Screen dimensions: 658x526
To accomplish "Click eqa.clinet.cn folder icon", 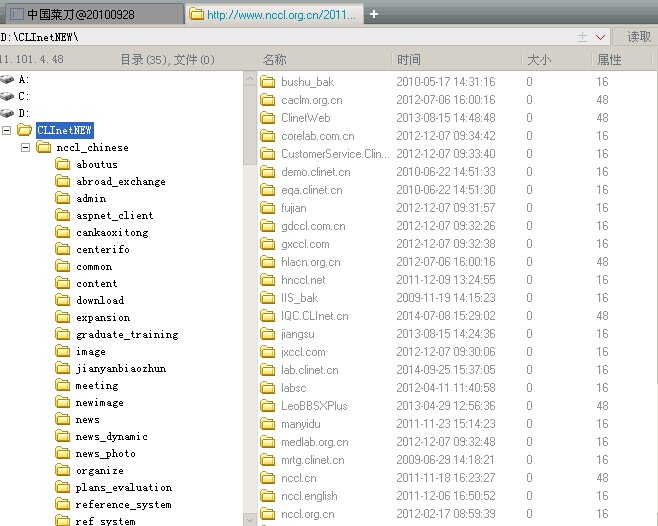I will point(267,190).
